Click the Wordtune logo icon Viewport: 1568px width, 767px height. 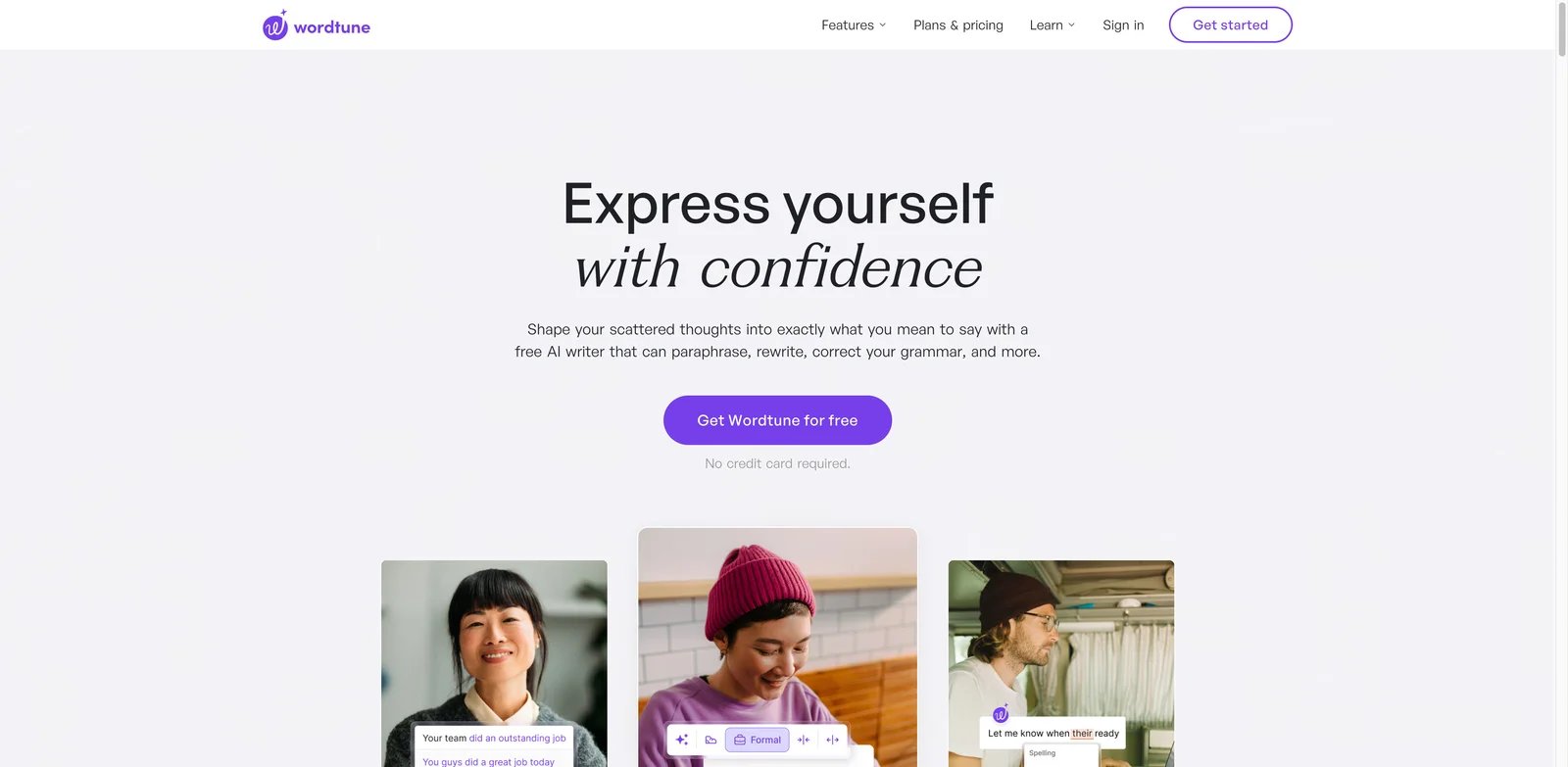275,25
